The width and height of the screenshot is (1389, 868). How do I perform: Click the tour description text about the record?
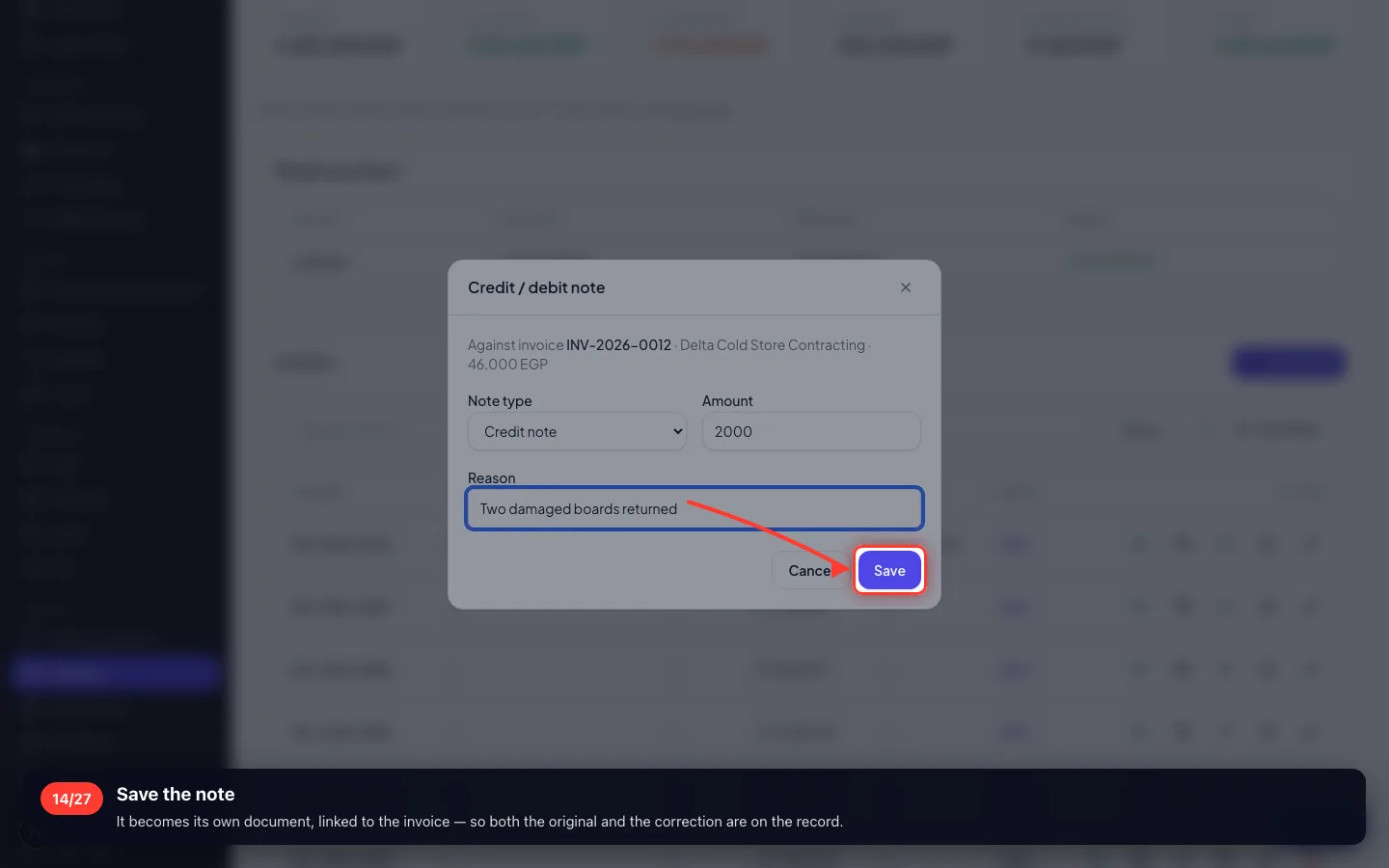479,822
